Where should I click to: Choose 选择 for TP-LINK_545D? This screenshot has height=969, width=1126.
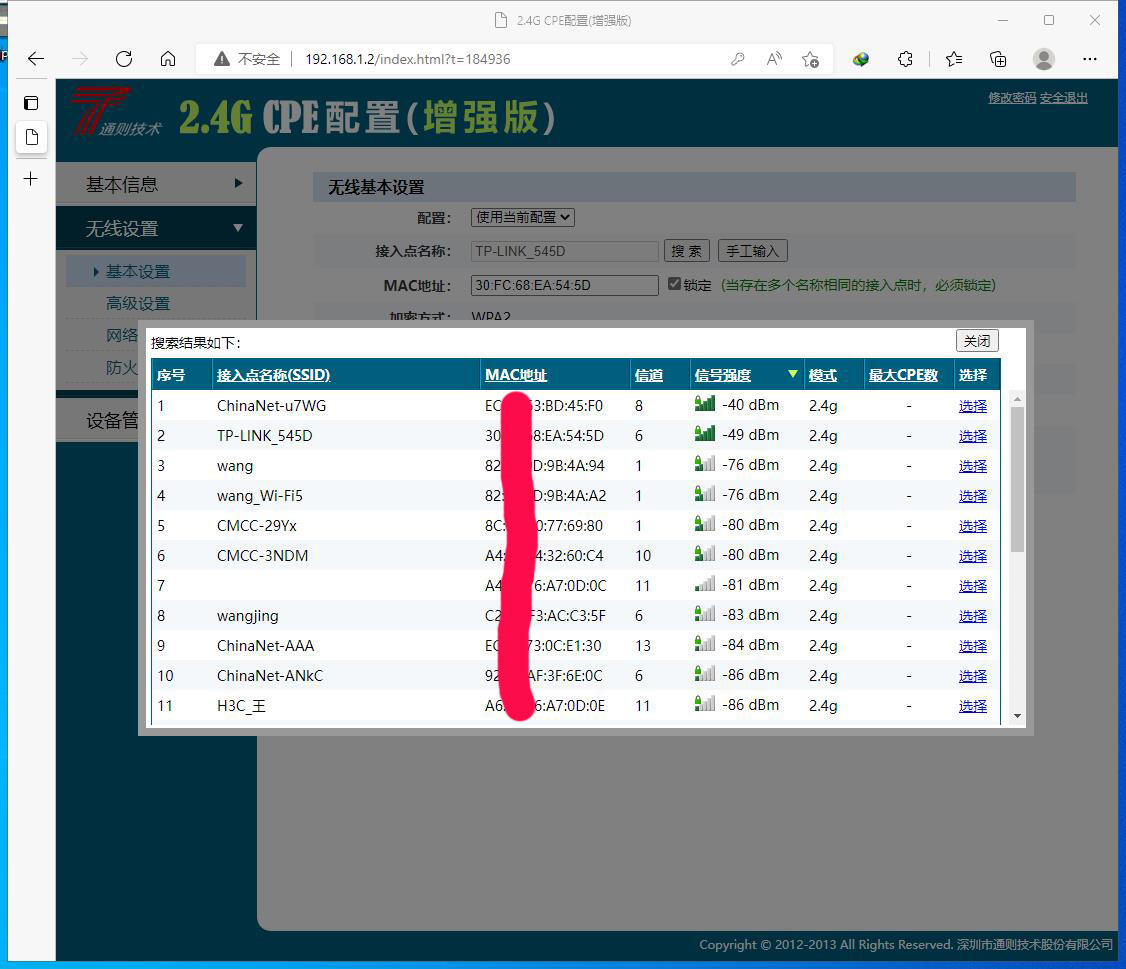coord(972,436)
